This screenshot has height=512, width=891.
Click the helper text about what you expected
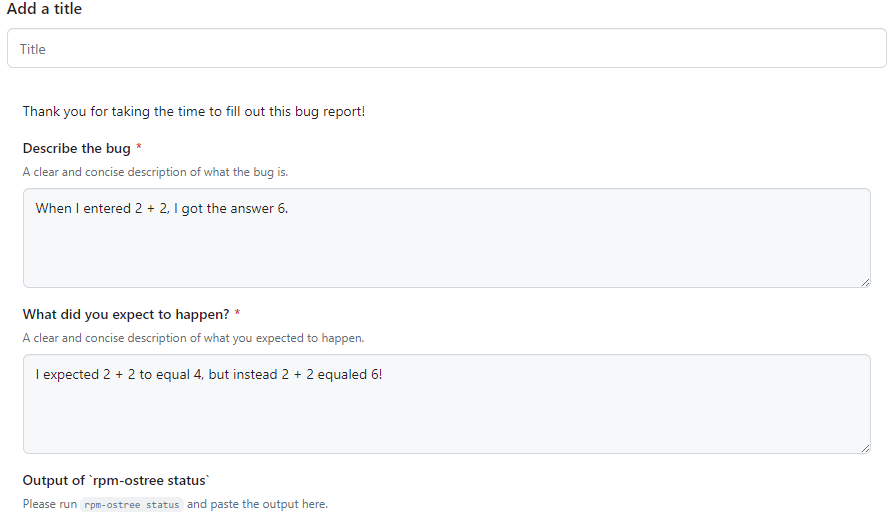click(x=193, y=338)
